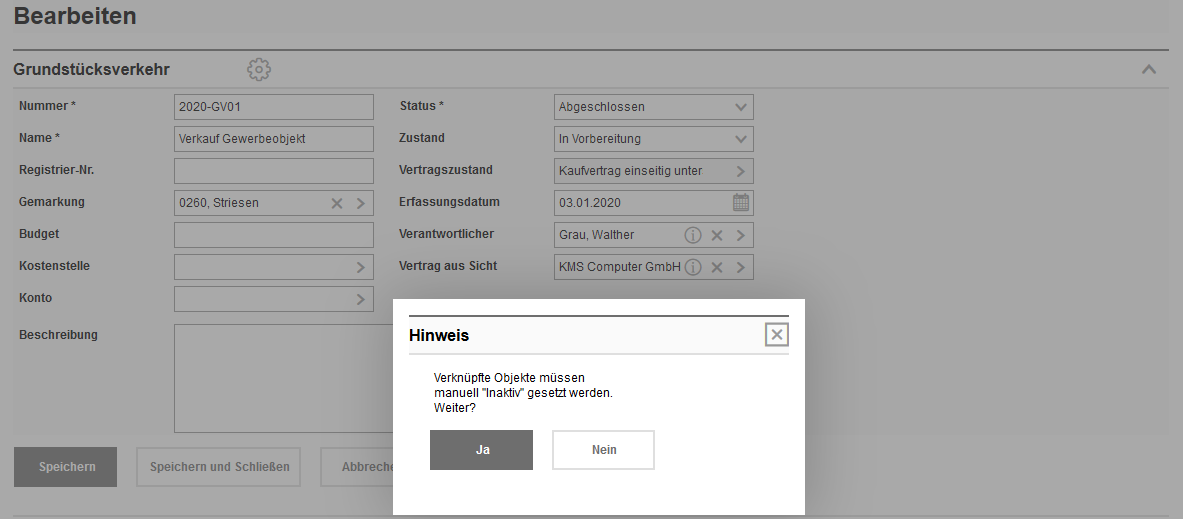This screenshot has height=519, width=1183.
Task: Click into the Registrier-Nr. field
Action: [x=273, y=171]
